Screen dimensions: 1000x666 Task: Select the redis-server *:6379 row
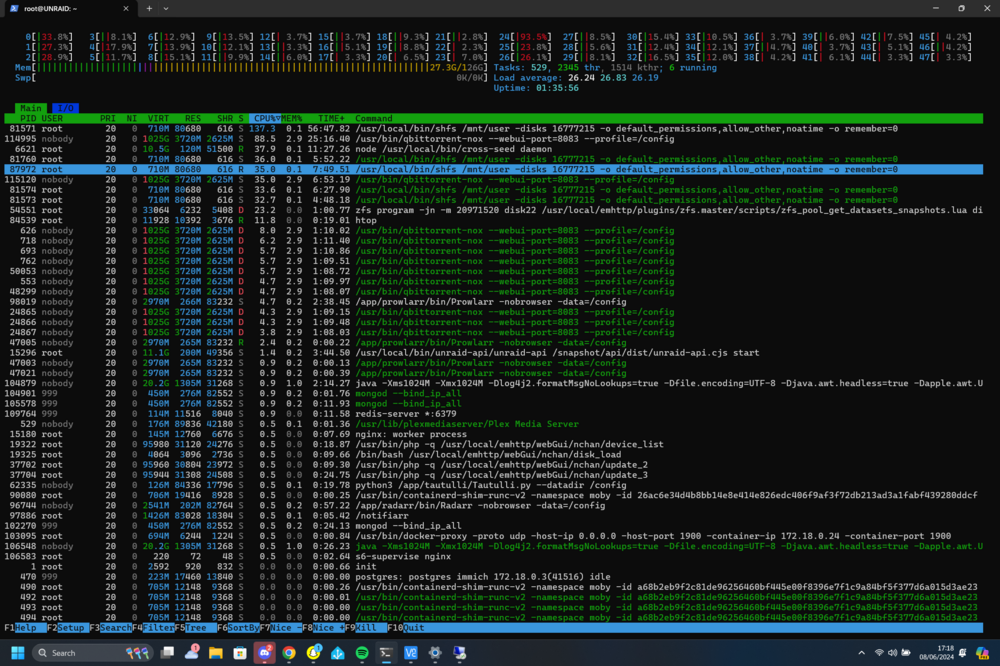click(x=493, y=413)
